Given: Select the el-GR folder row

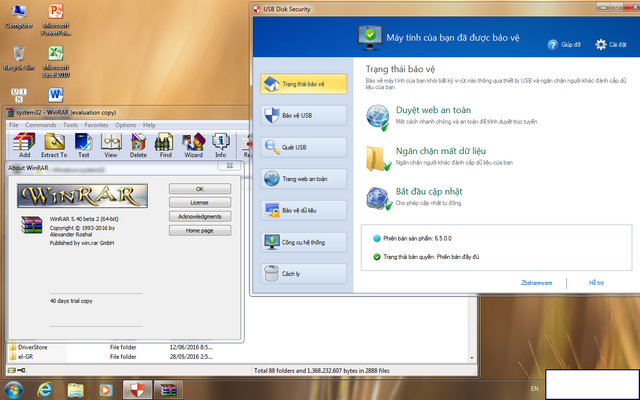Looking at the screenshot, I should 110,357.
